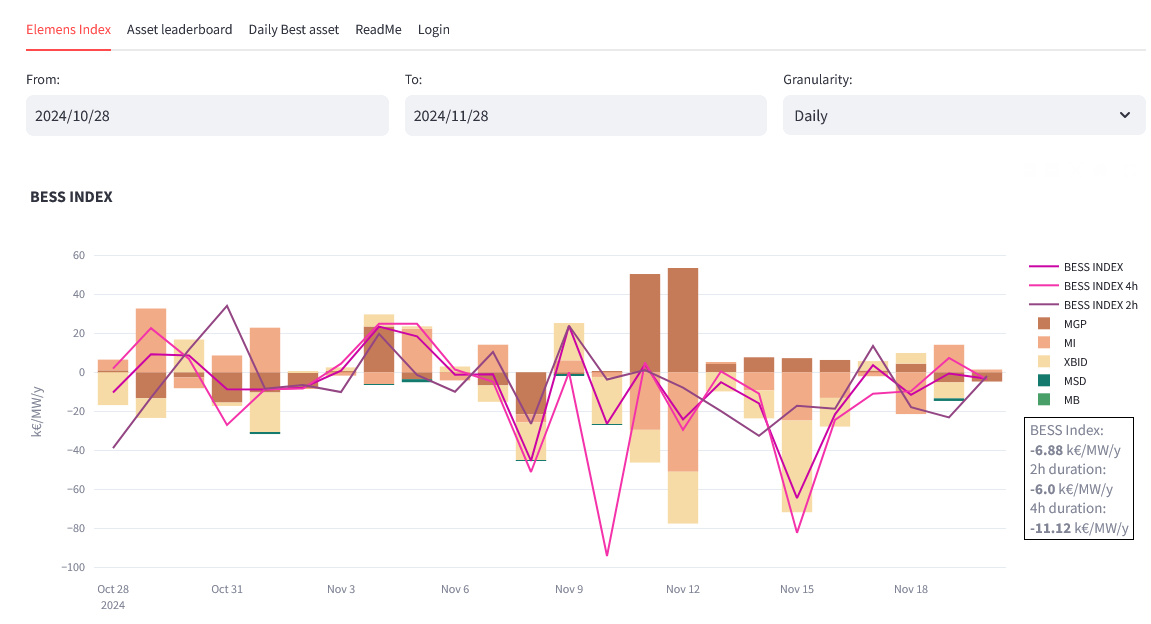This screenshot has height=624, width=1151.
Task: Click the 4h line's lowest point near Nov 10
Action: tap(607, 555)
